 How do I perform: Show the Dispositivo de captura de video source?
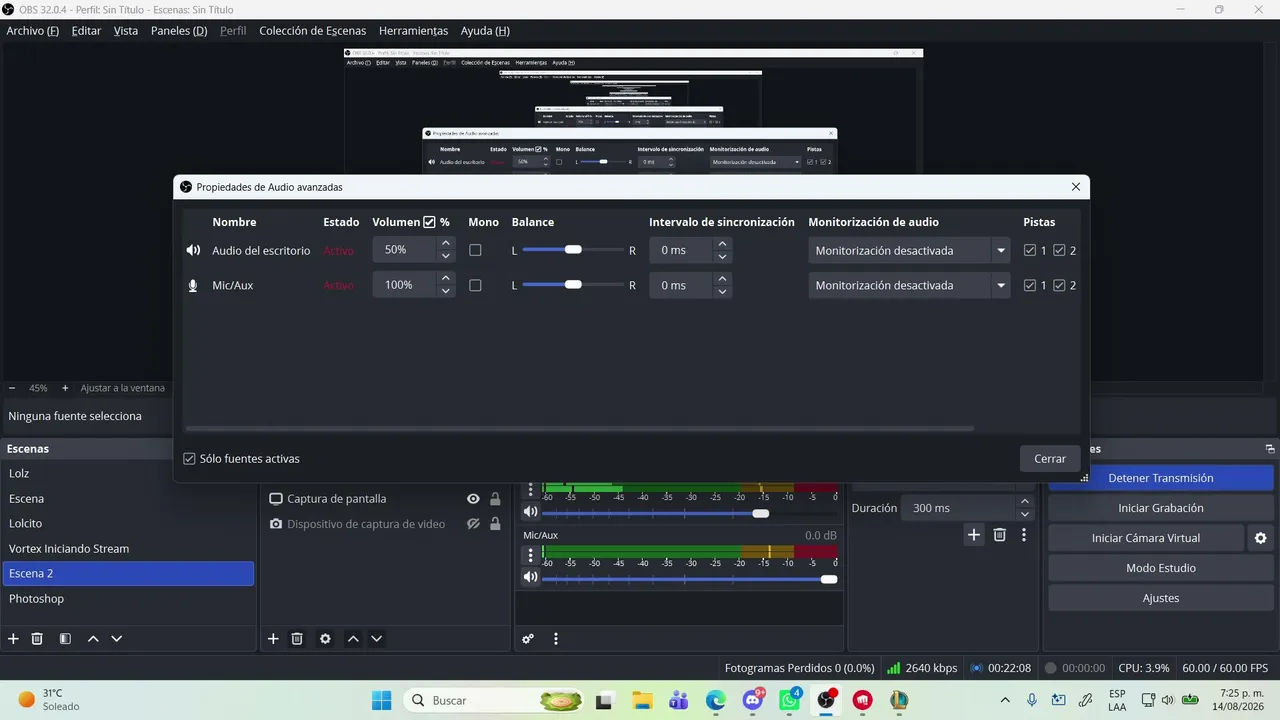(x=473, y=524)
